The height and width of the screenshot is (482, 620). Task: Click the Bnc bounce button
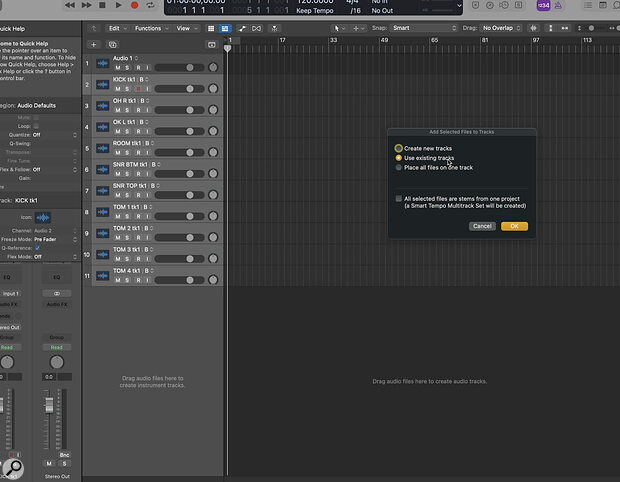pos(64,455)
